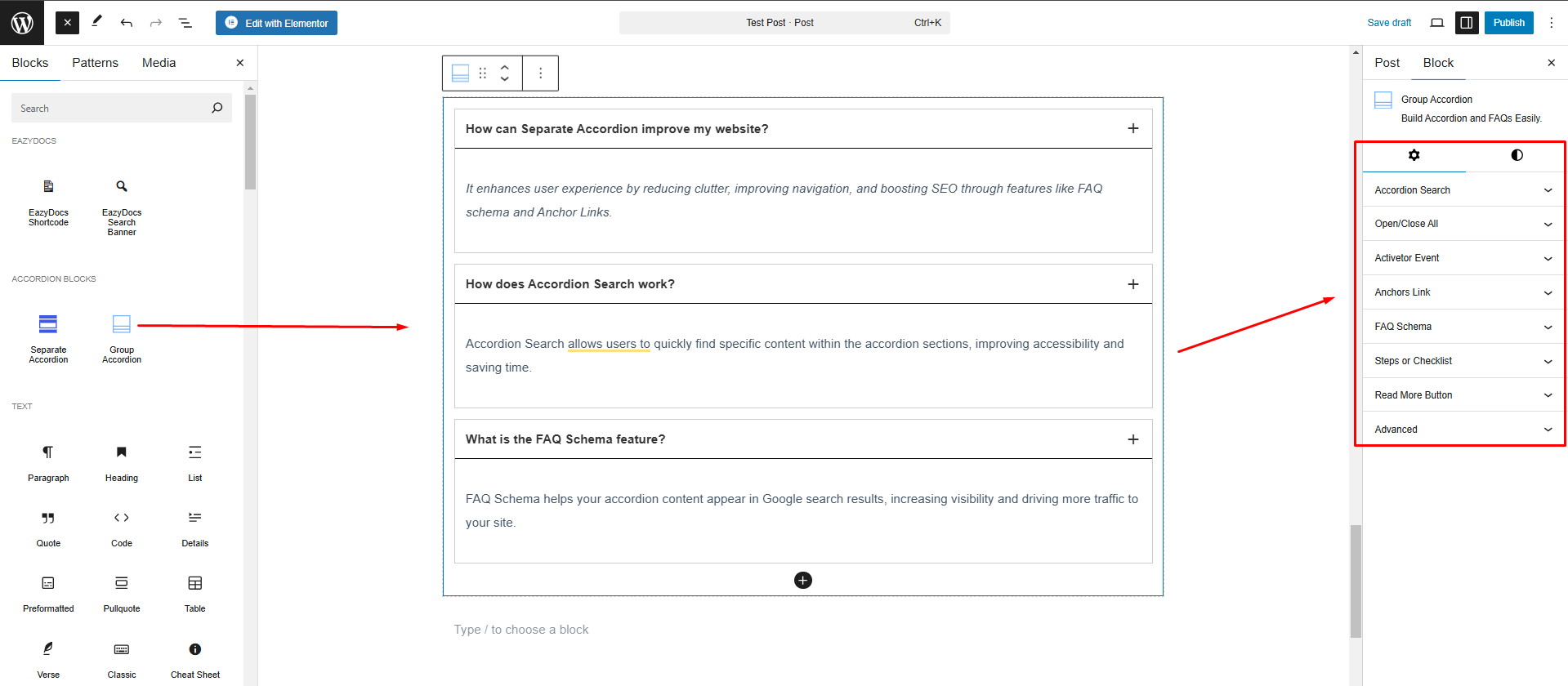Expand the Accordion Search panel

click(1463, 190)
